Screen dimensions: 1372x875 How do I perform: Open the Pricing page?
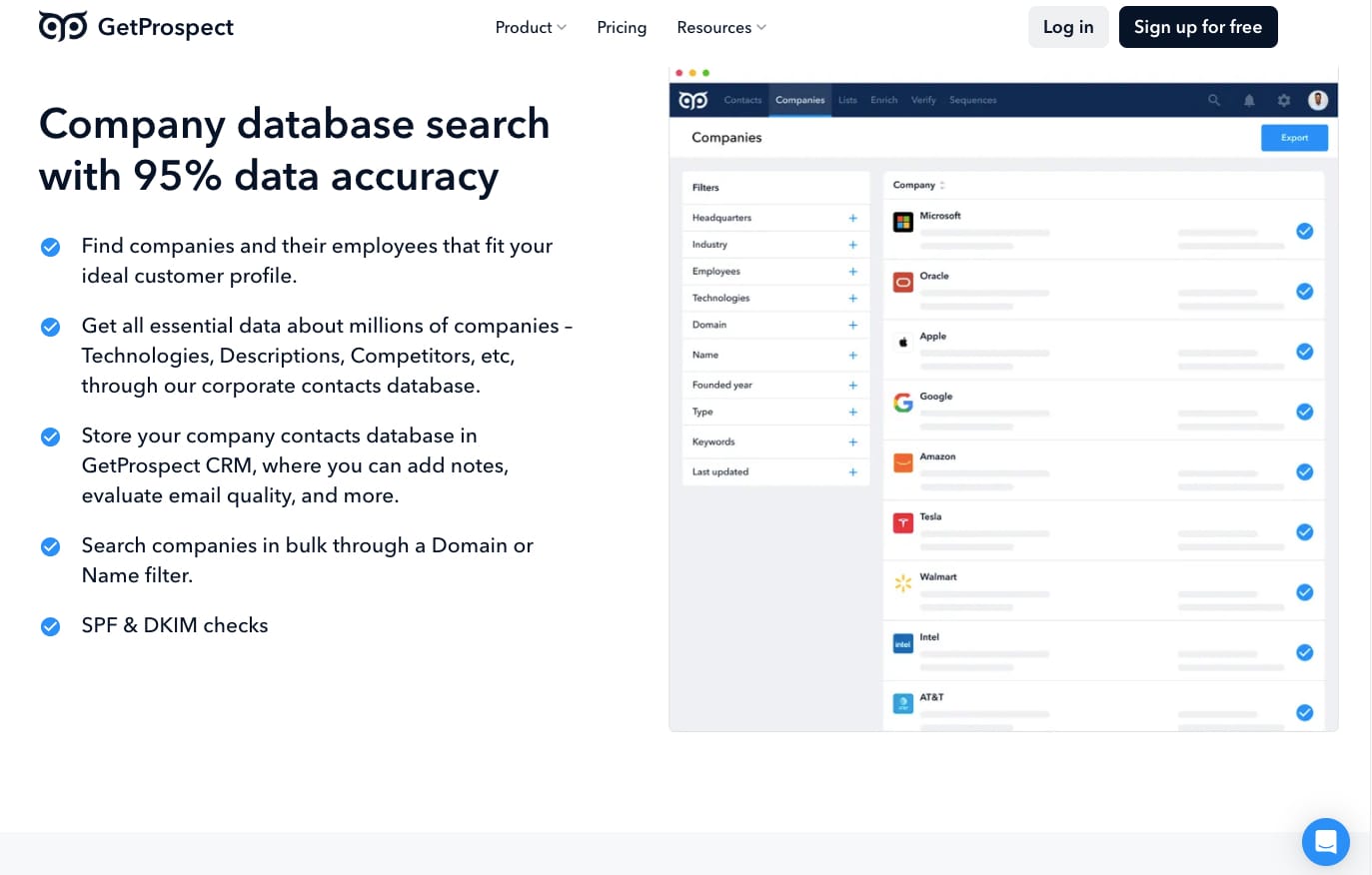pyautogui.click(x=622, y=28)
